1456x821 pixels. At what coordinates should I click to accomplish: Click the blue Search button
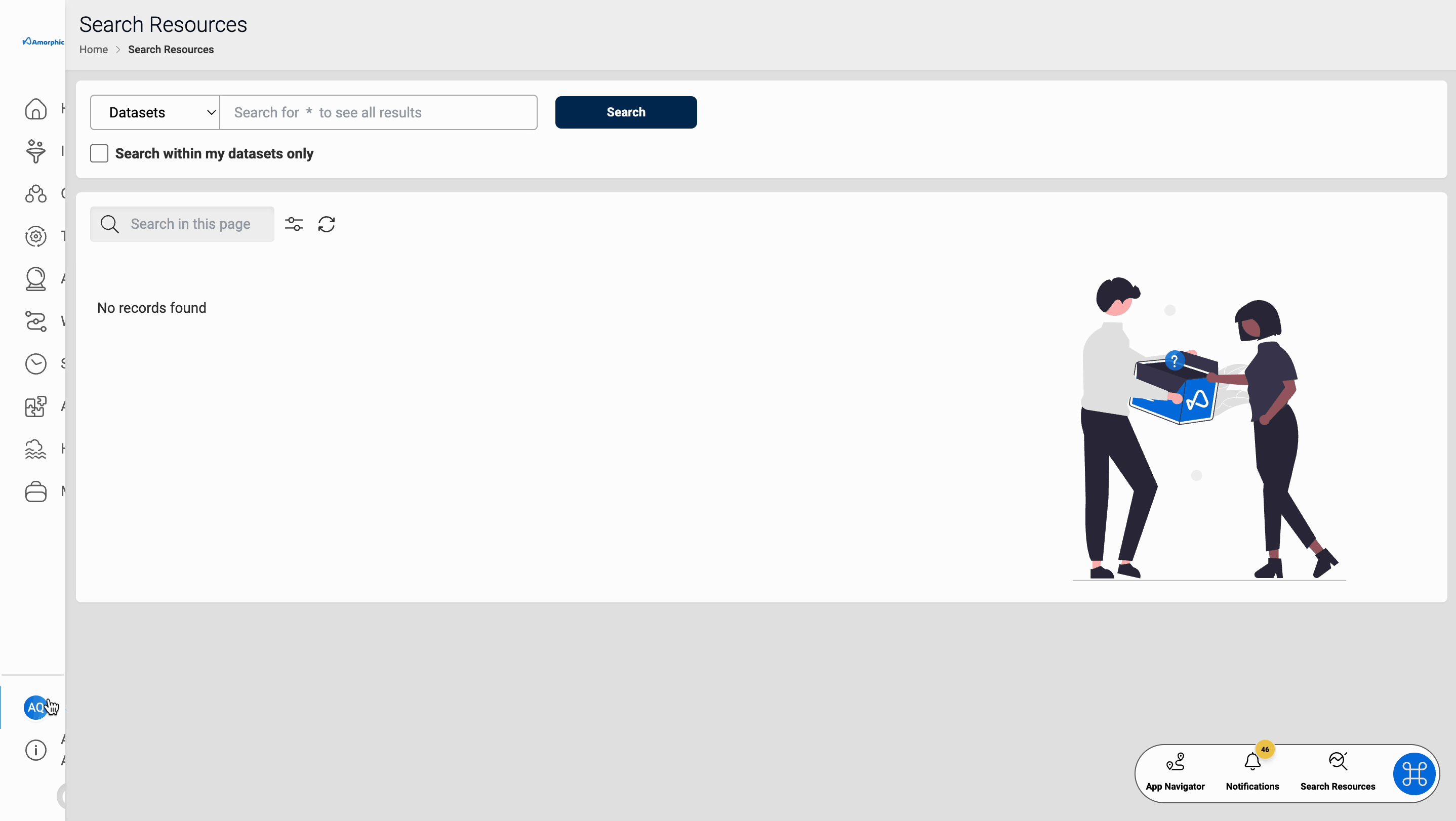(x=626, y=112)
